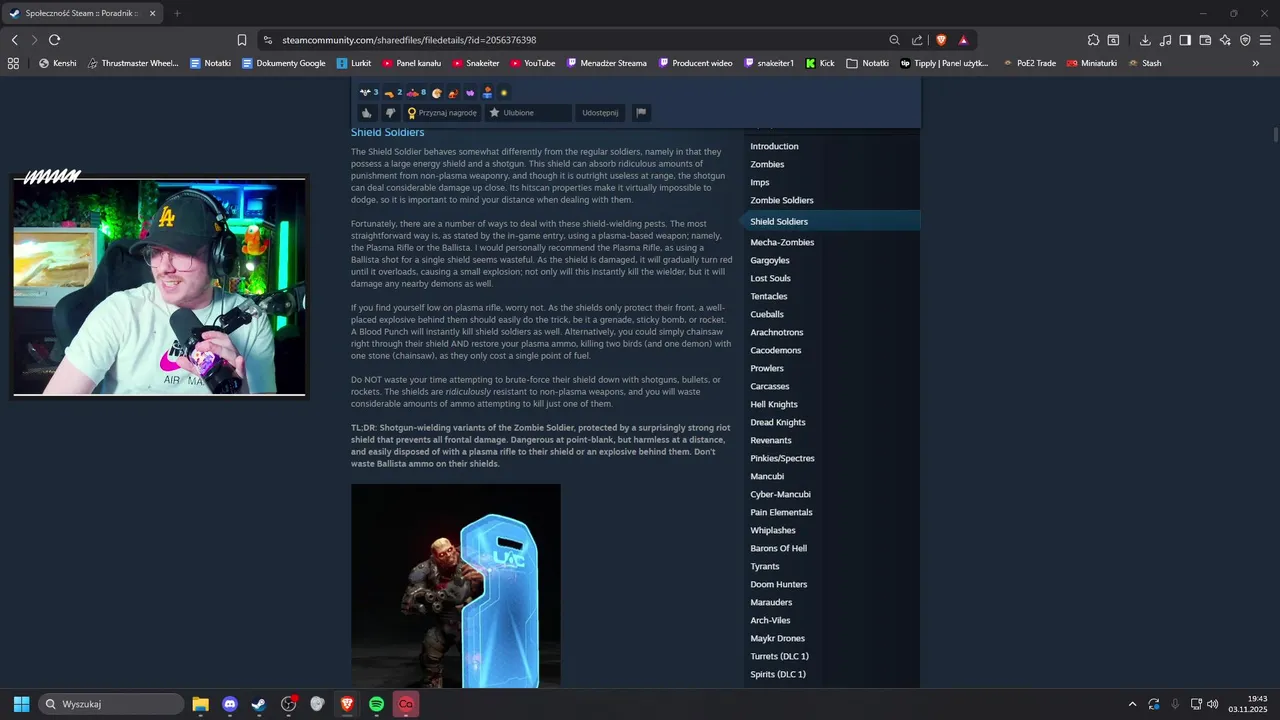Select Mecha-Zombies in guide index
1280x720 pixels.
pyautogui.click(x=782, y=242)
